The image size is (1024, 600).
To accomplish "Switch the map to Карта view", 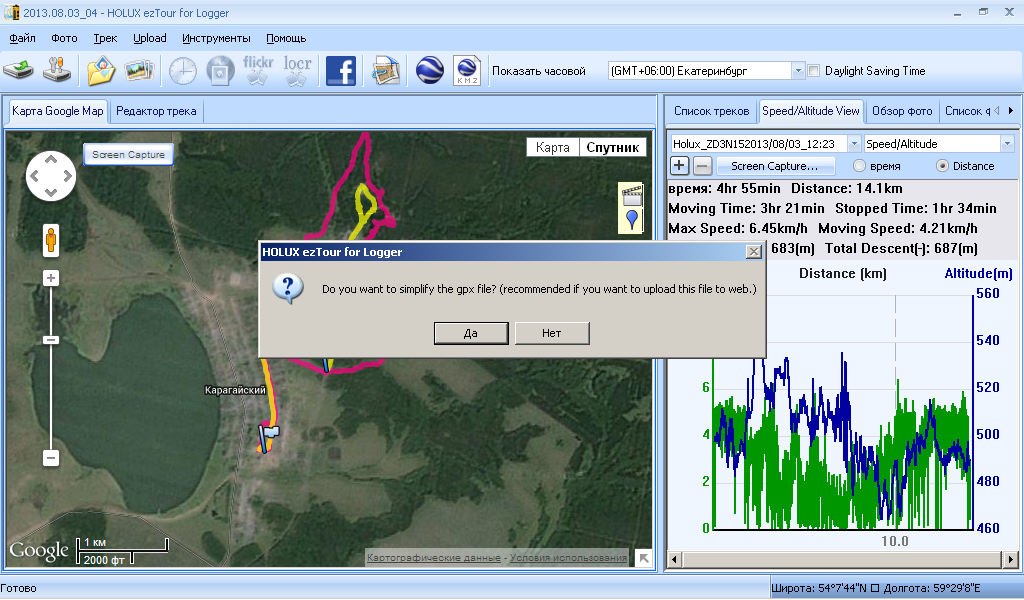I will click(552, 147).
